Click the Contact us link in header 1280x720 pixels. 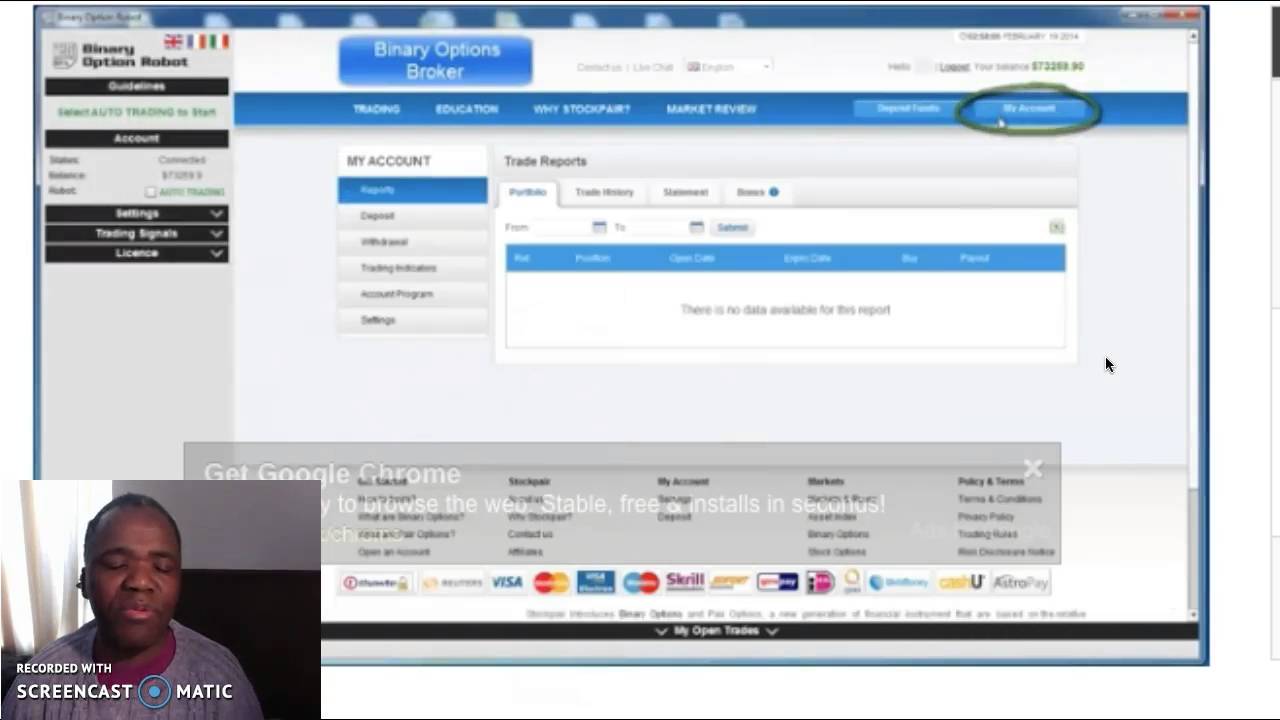(x=599, y=67)
